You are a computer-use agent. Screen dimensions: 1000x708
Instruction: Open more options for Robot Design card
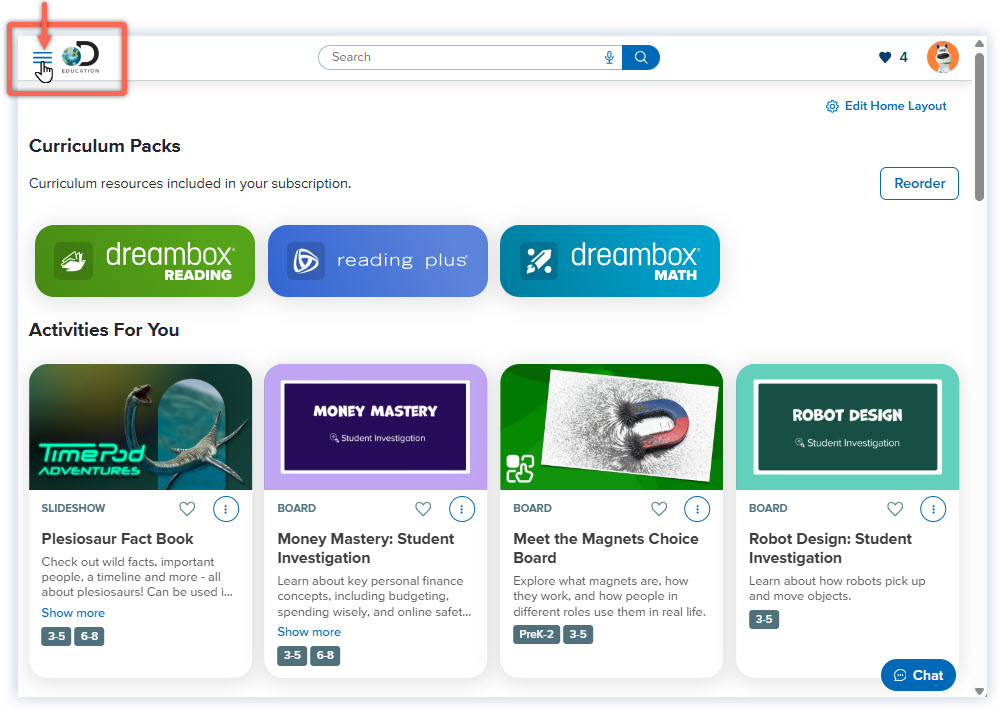pyautogui.click(x=932, y=509)
